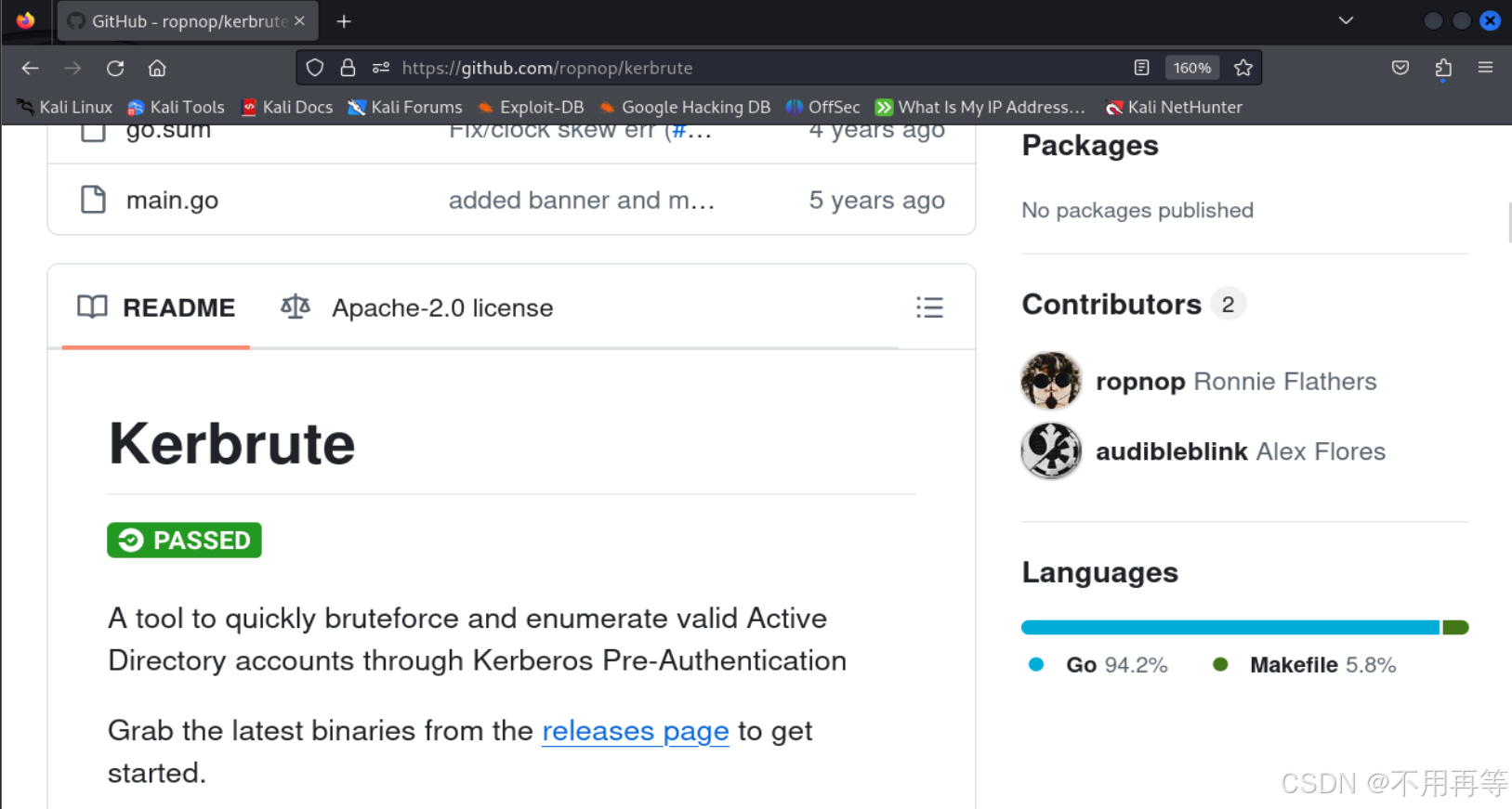Bookmark this page with star icon

tap(1243, 68)
